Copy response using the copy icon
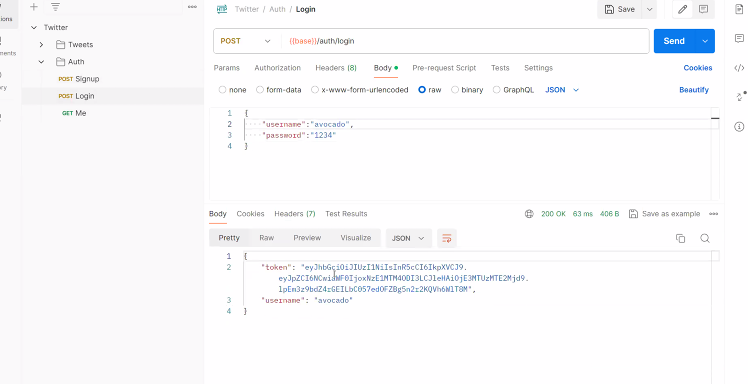 pos(681,238)
